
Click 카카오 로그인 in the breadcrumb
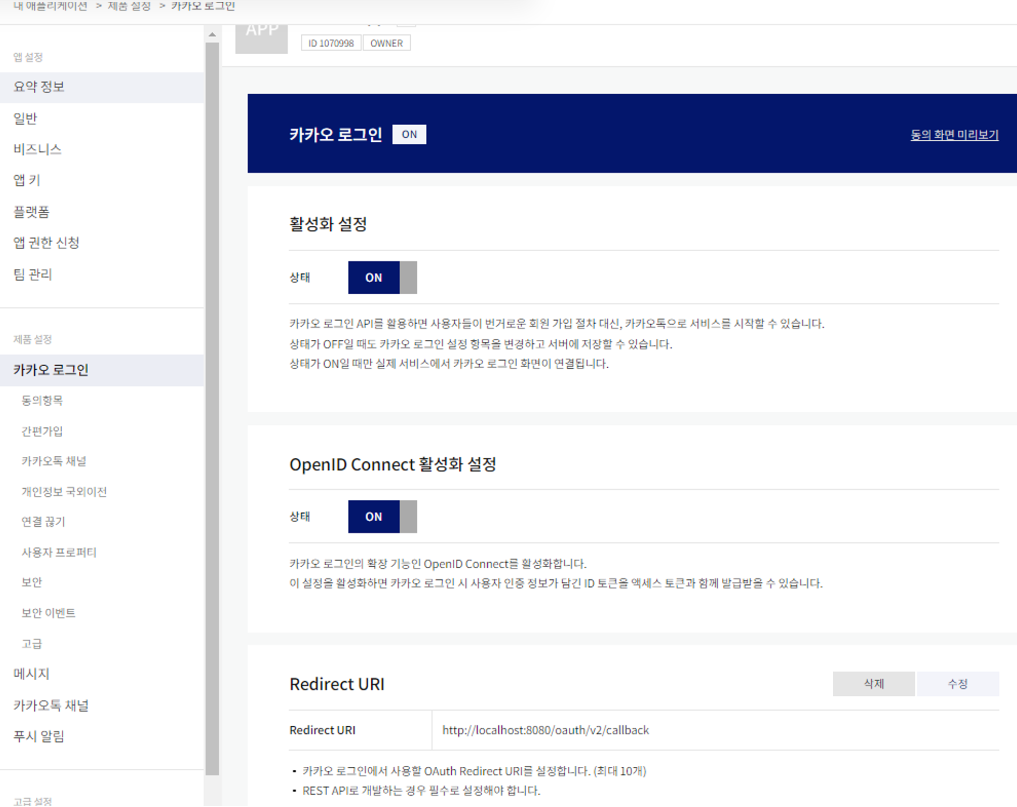pos(203,6)
